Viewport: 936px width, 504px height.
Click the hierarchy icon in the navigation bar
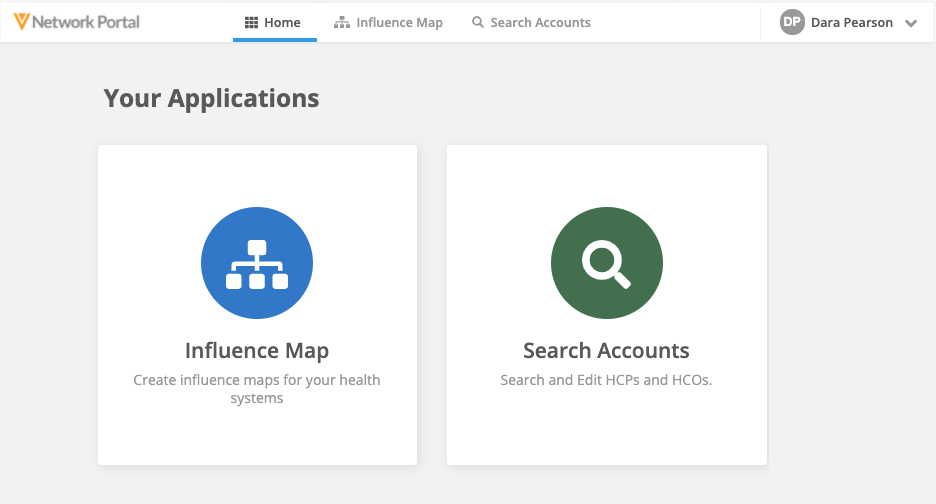[342, 22]
